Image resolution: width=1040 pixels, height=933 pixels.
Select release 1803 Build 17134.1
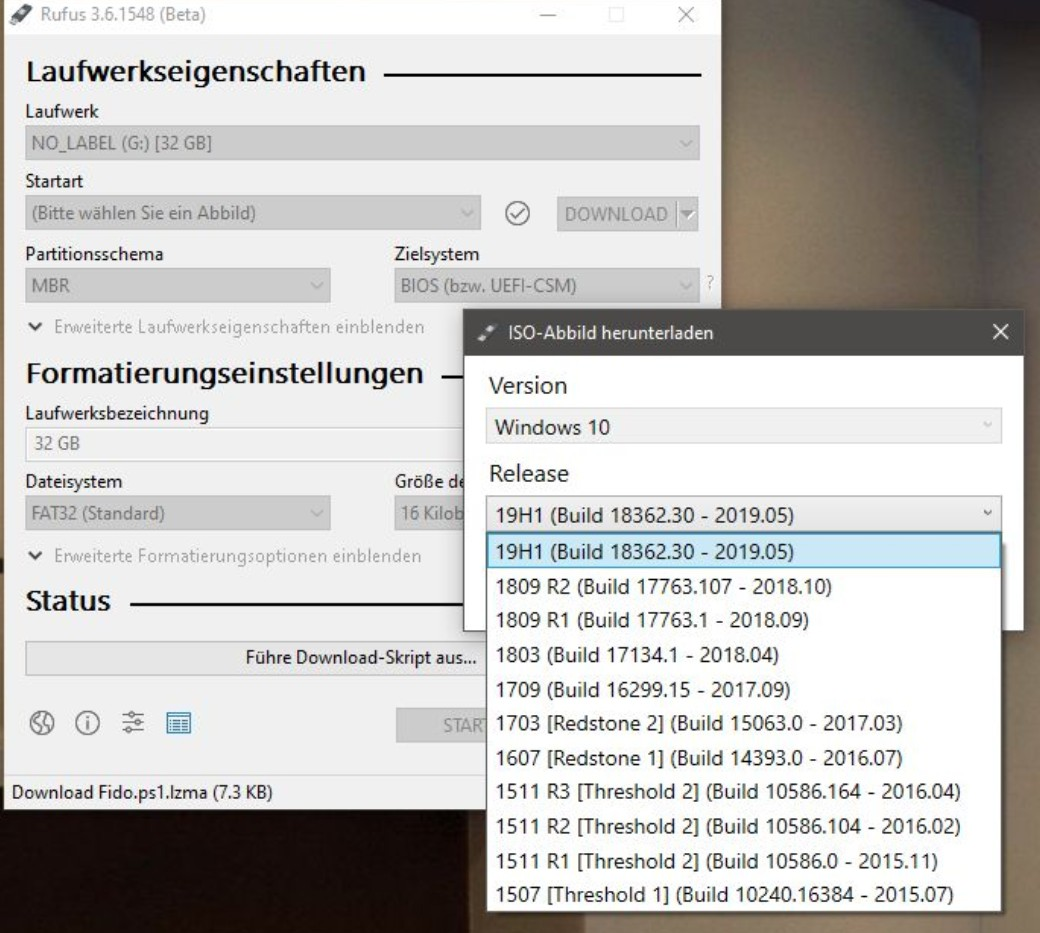[744, 655]
